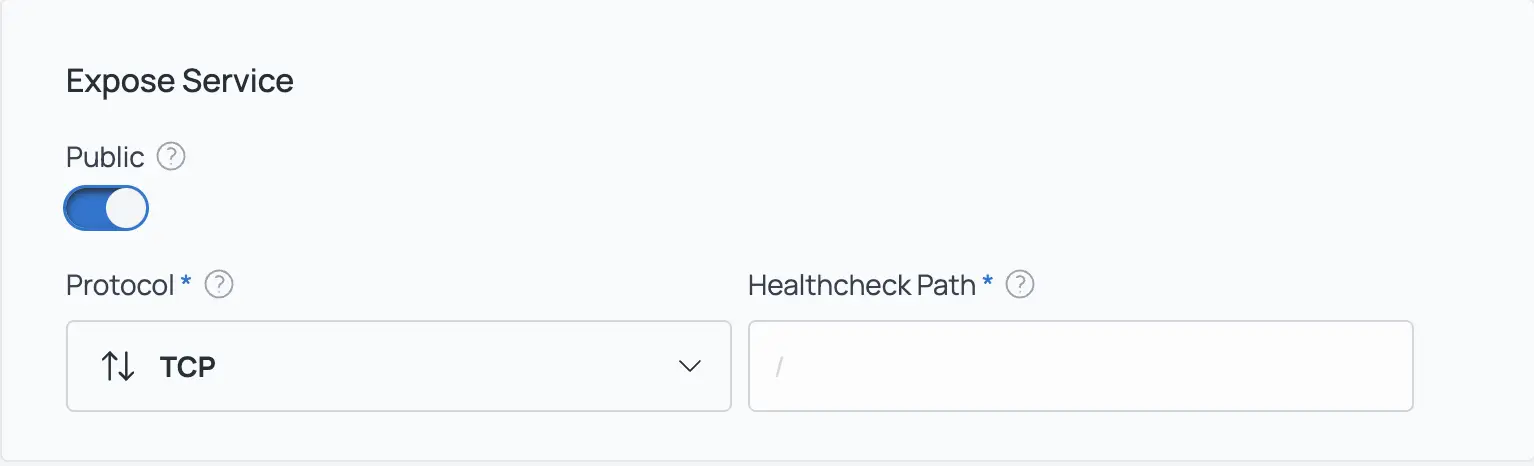The image size is (1534, 466).
Task: Click the slash placeholder in the Healthcheck field
Action: coord(779,367)
